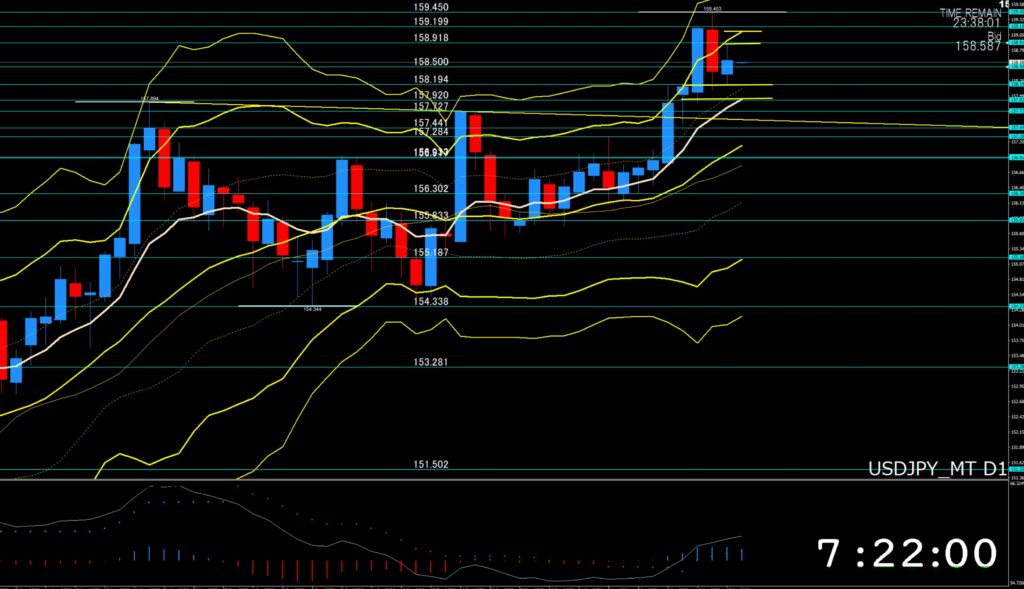Select the red candle below the 159.453 high
The image size is (1024, 589).
pyautogui.click(x=712, y=50)
